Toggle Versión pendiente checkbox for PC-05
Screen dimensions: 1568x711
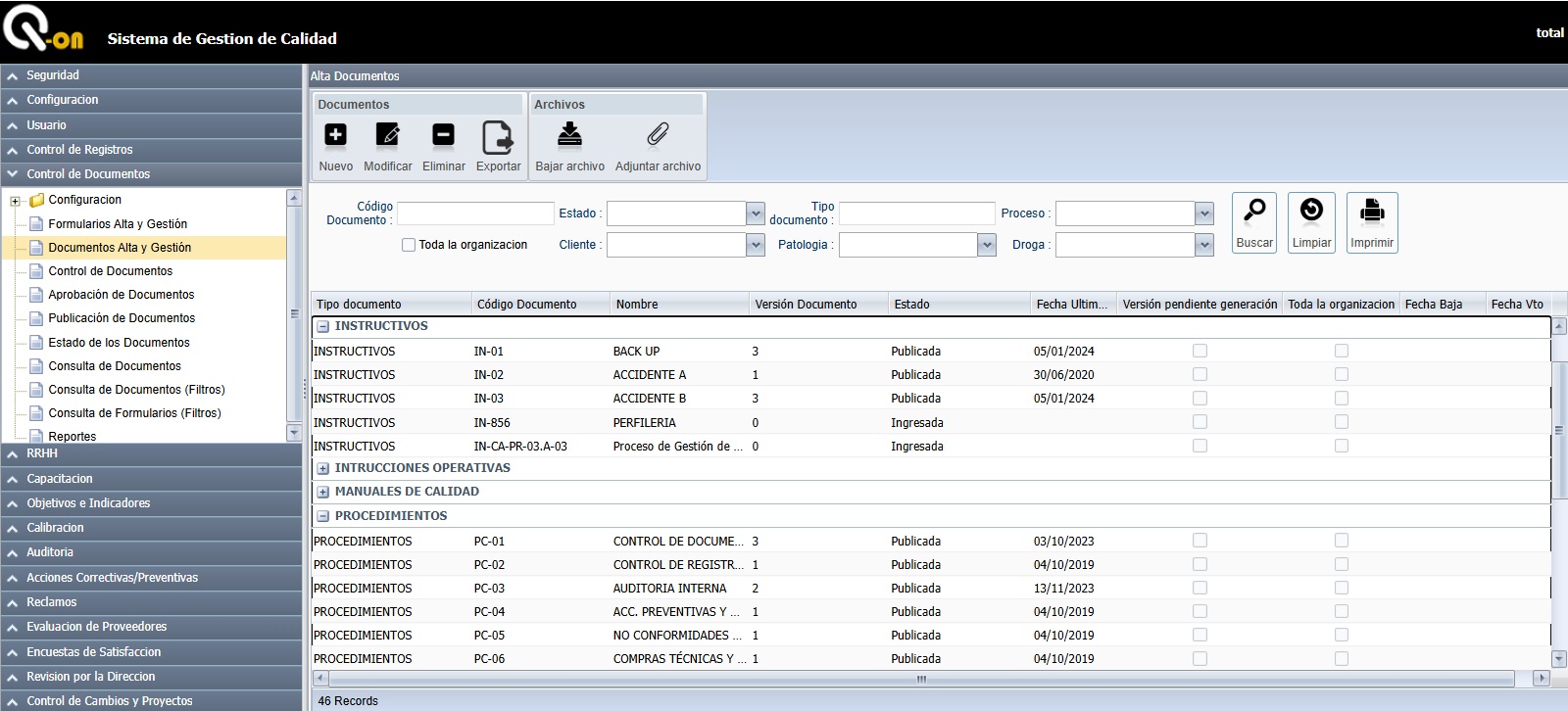pos(1200,635)
